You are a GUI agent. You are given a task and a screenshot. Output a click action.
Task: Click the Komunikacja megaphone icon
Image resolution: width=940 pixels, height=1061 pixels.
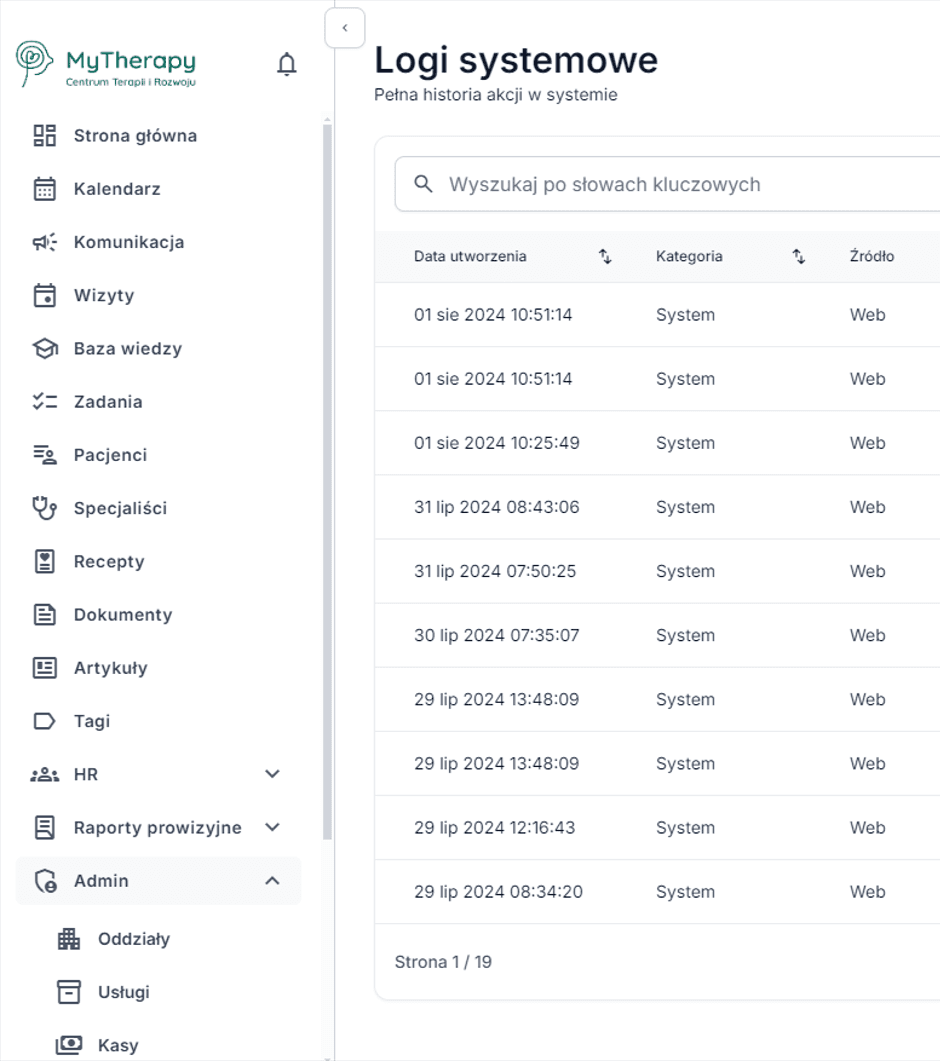(45, 242)
